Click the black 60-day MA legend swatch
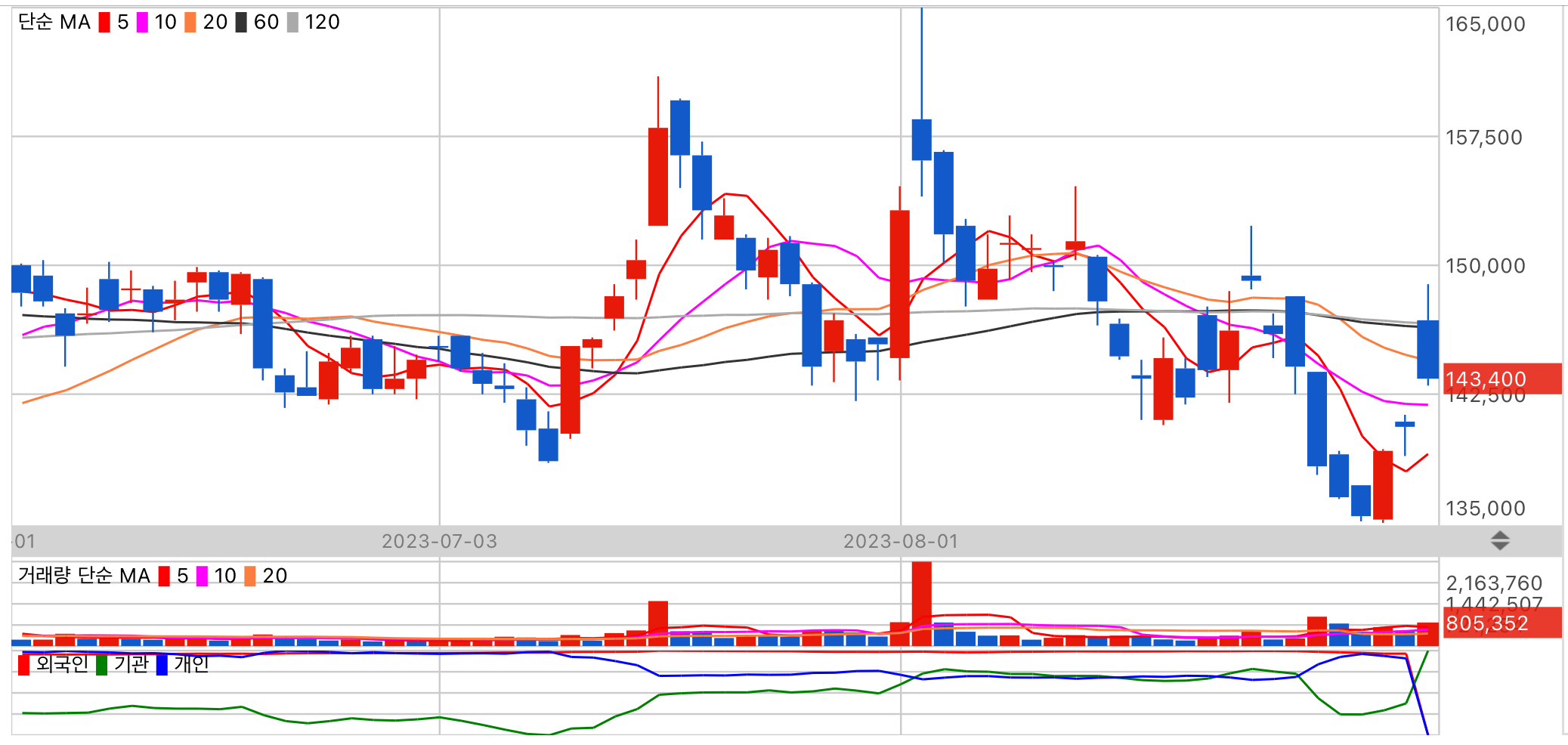 (x=241, y=23)
